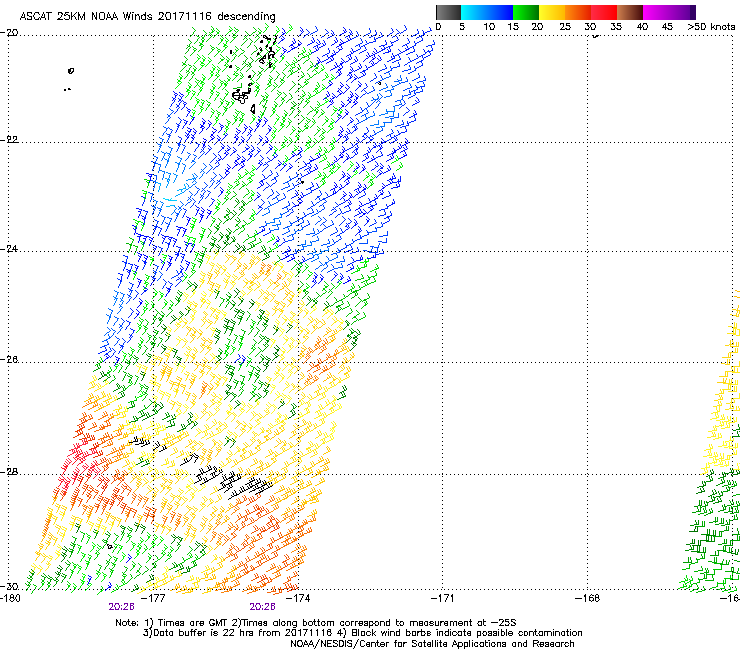Viewport: 740px width, 650px height.
Task: Click the yellow 20-25 knots legend swatch
Action: (552, 12)
